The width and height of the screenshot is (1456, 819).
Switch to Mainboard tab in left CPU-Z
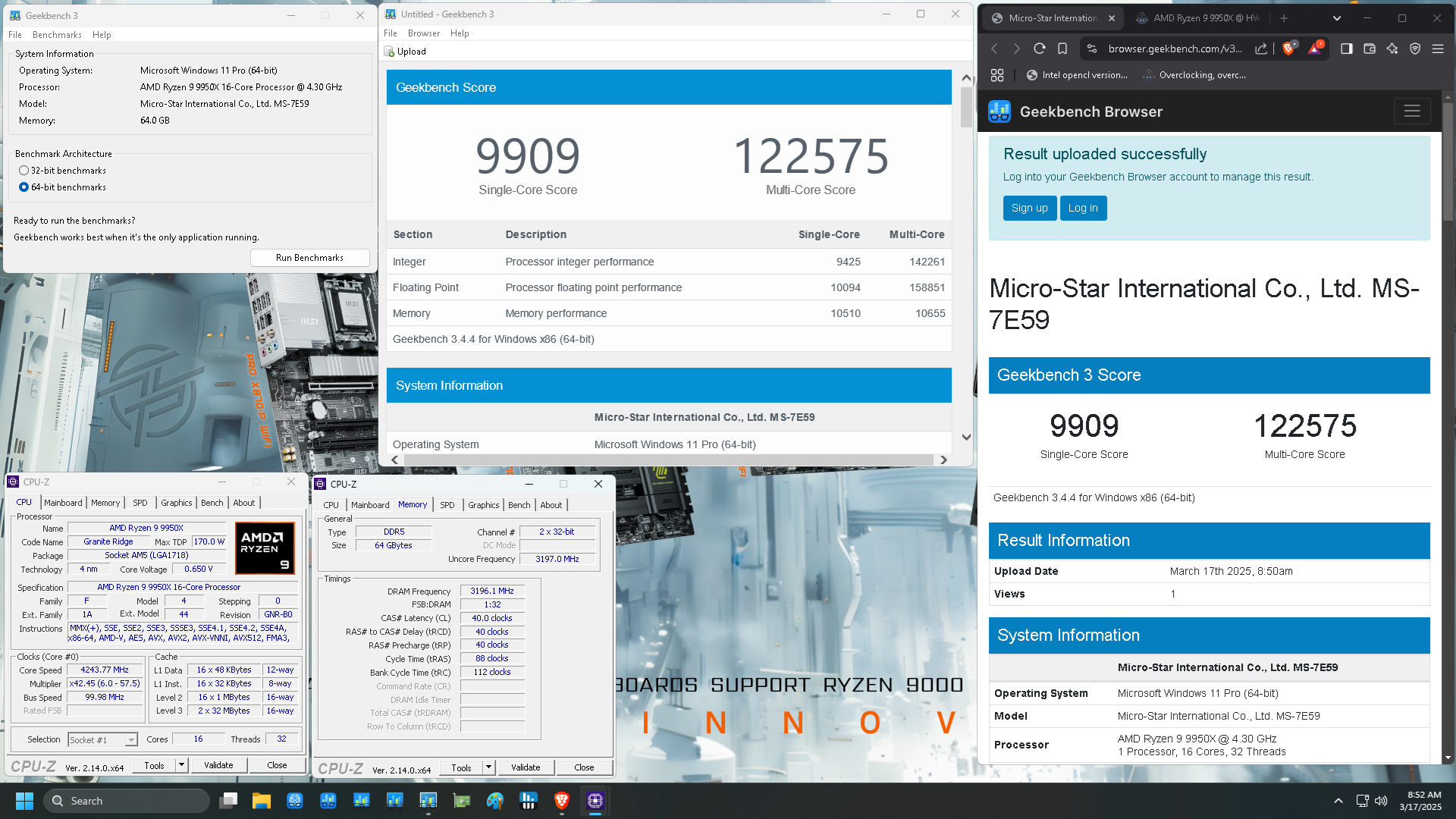(x=63, y=503)
